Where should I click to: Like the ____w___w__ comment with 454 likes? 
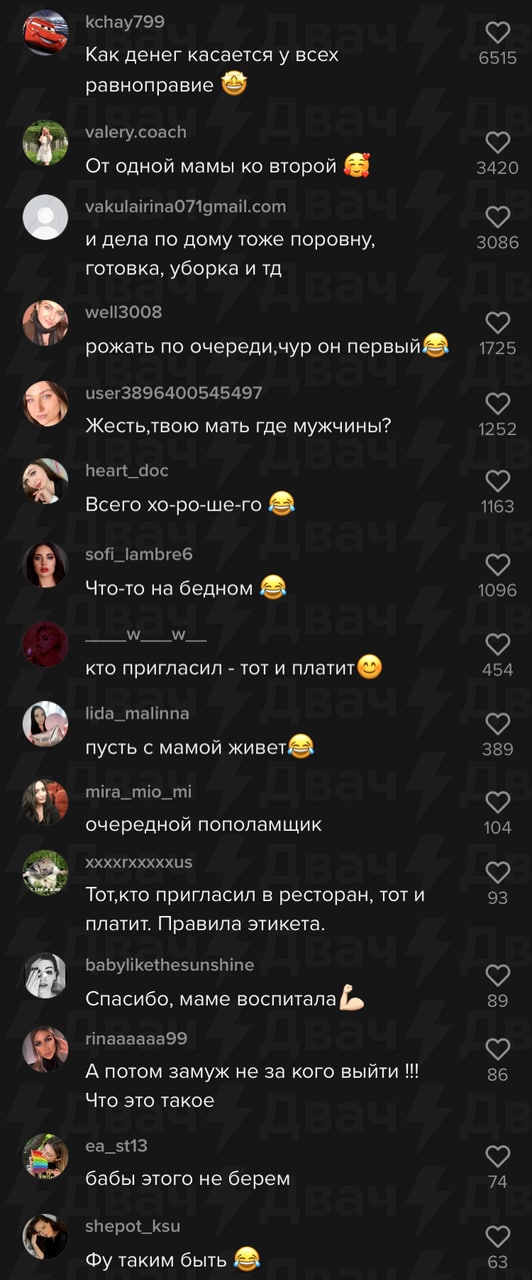[497, 644]
